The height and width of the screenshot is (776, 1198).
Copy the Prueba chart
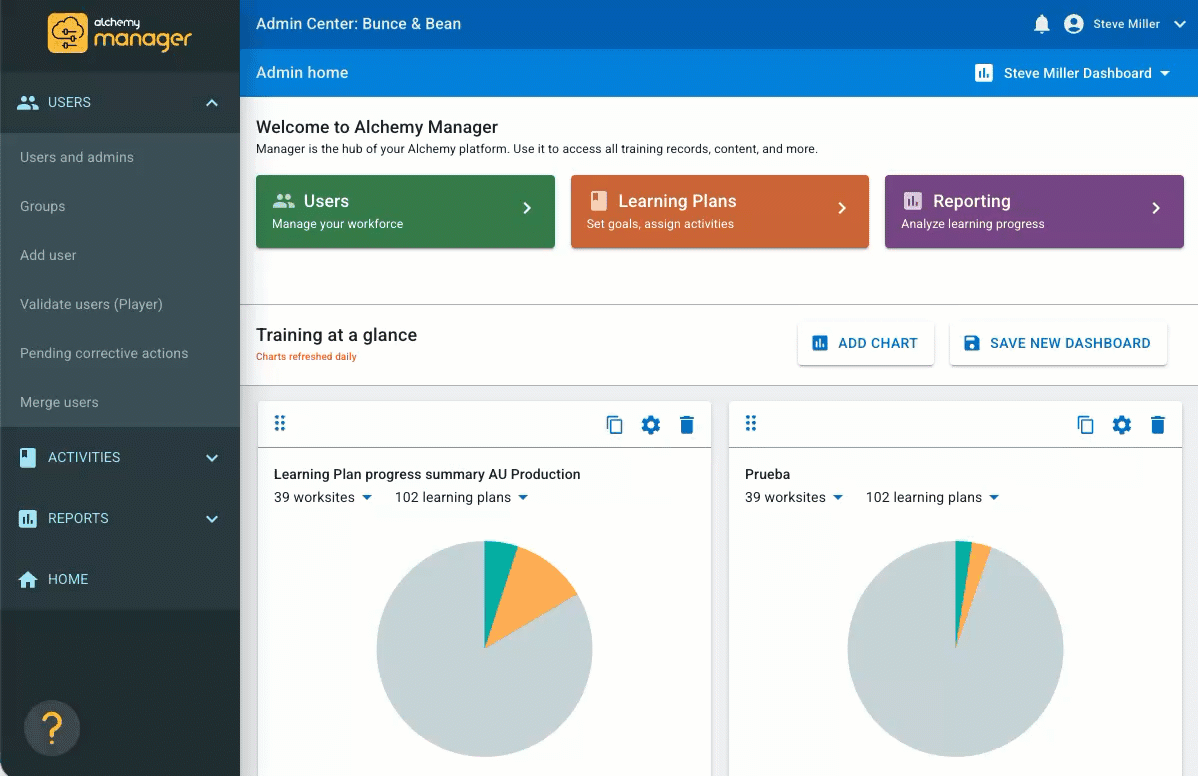pyautogui.click(x=1085, y=425)
